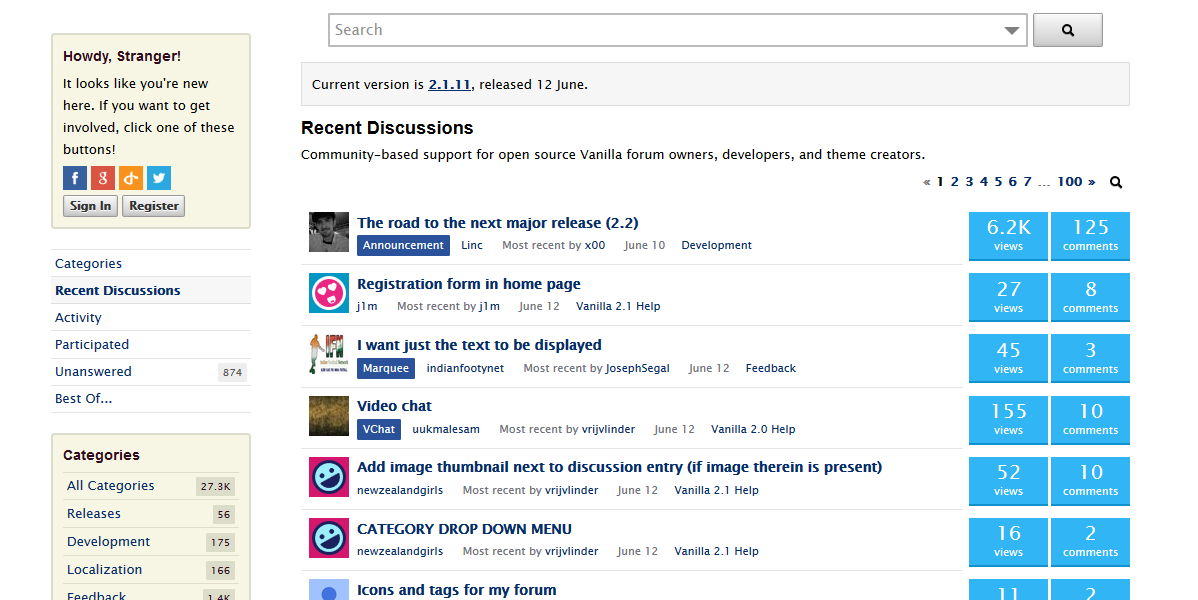
Task: Open 'I want just the text to be displayed'
Action: coord(479,345)
